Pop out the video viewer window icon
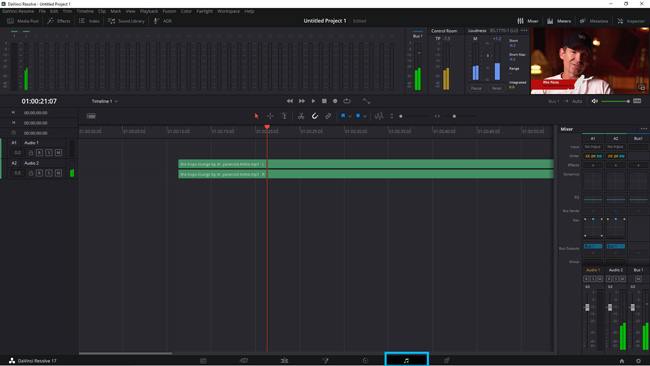 tap(641, 87)
